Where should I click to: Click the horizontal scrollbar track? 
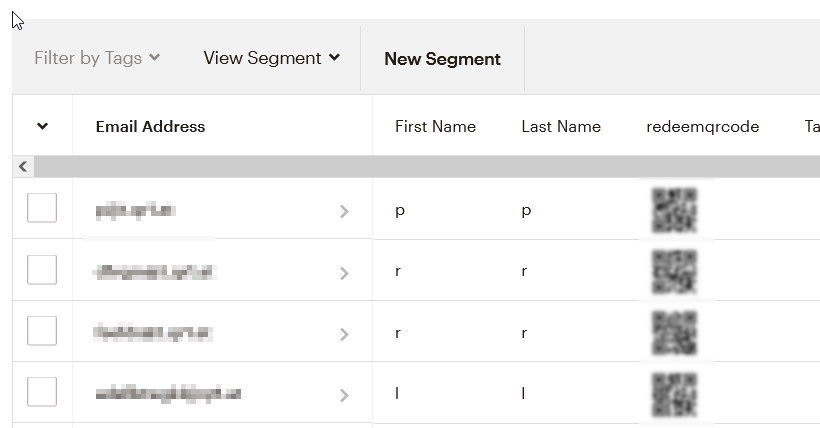click(x=427, y=166)
